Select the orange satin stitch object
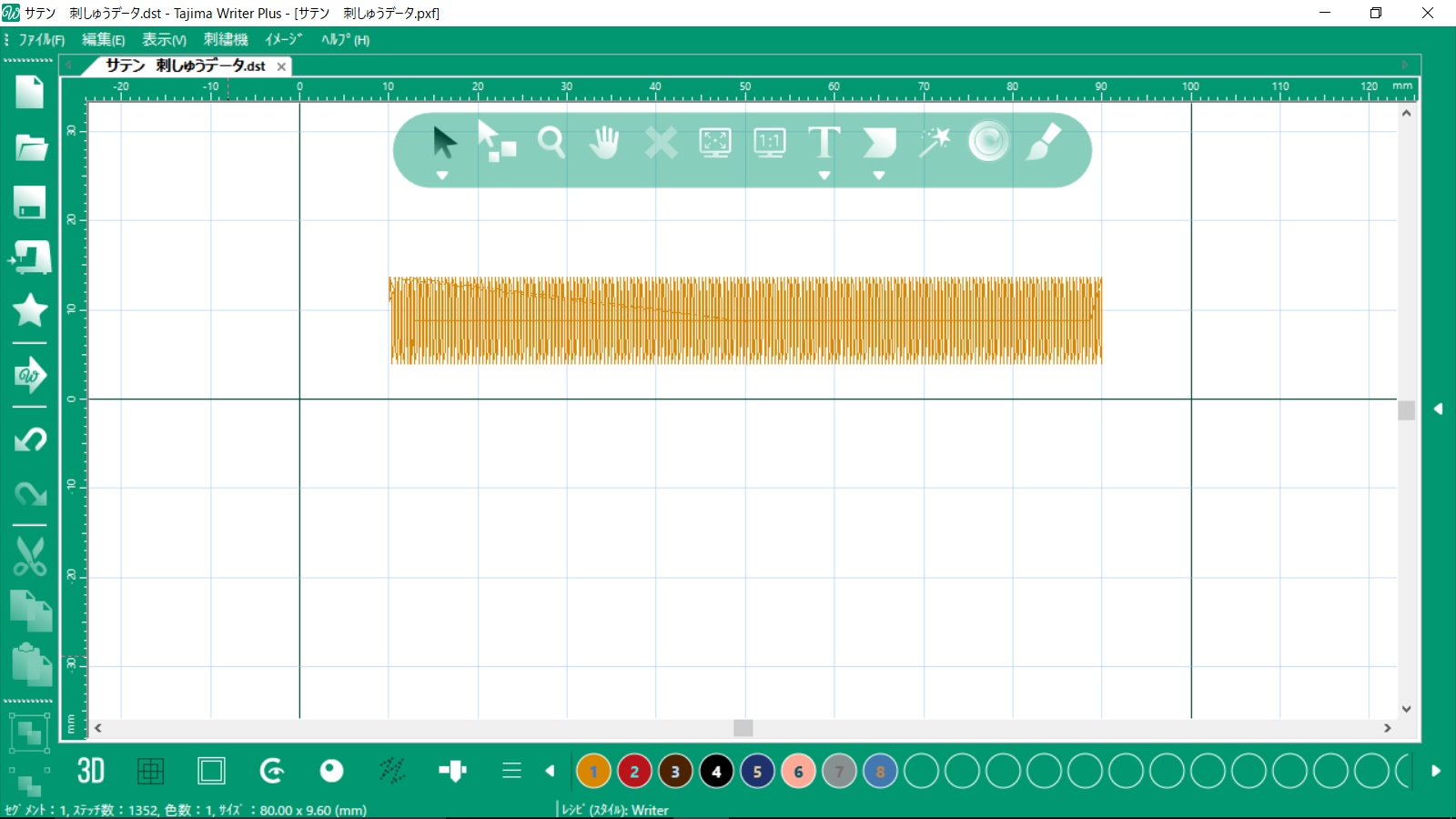Viewport: 1456px width, 819px height. click(745, 320)
